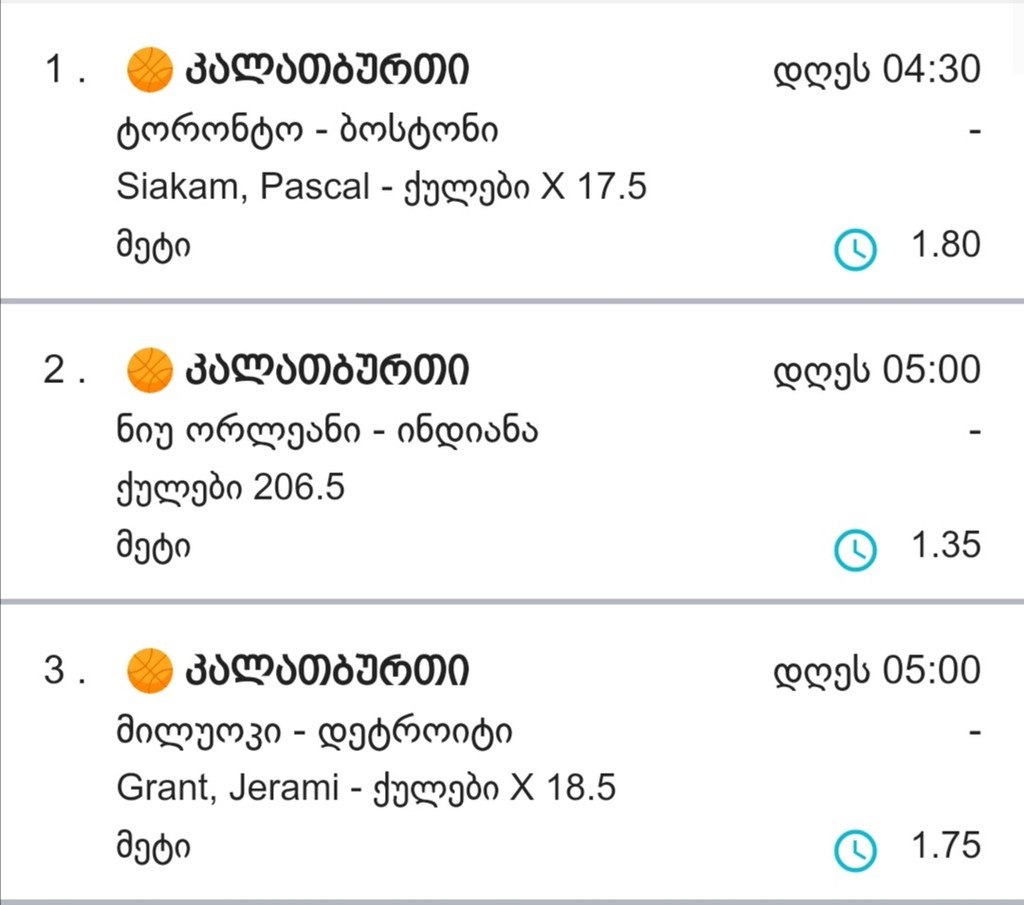Open the ნიუ ორლეანი - ინდიანა match
The image size is (1024, 905).
coord(327,431)
